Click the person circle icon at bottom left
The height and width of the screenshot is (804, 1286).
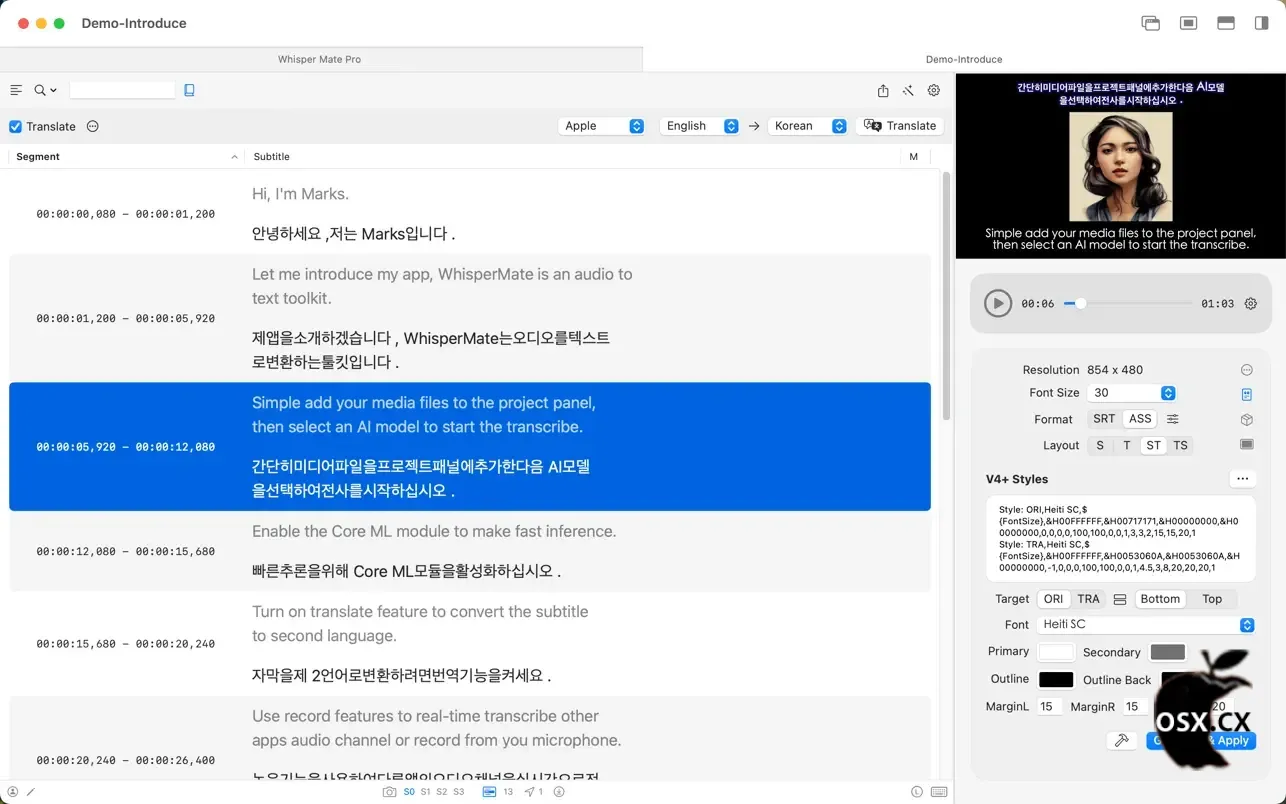pyautogui.click(x=13, y=792)
